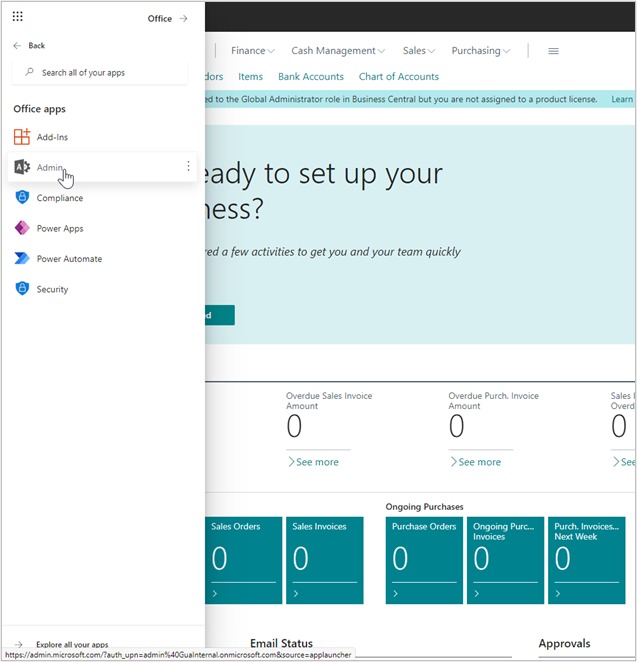Click the search all apps field

click(x=100, y=73)
